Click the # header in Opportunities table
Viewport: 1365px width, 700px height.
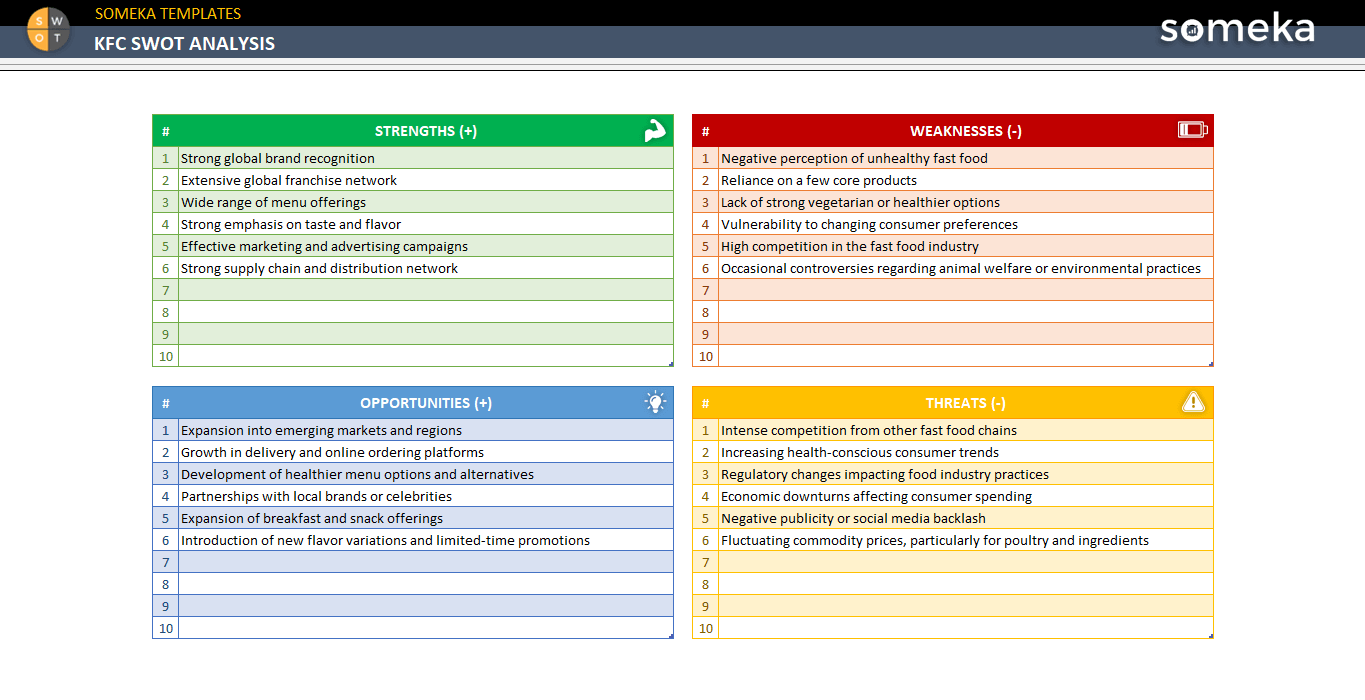point(166,403)
